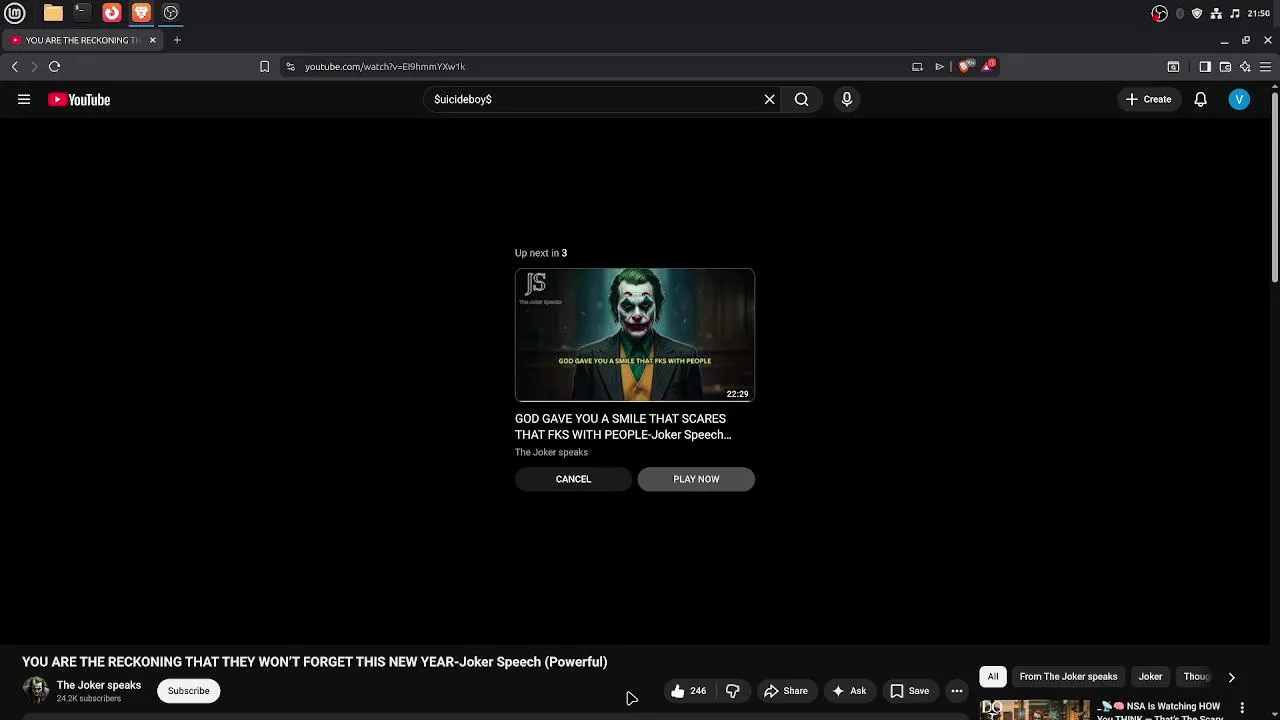The height and width of the screenshot is (720, 1280).
Task: Save video to a playlist
Action: [910, 691]
